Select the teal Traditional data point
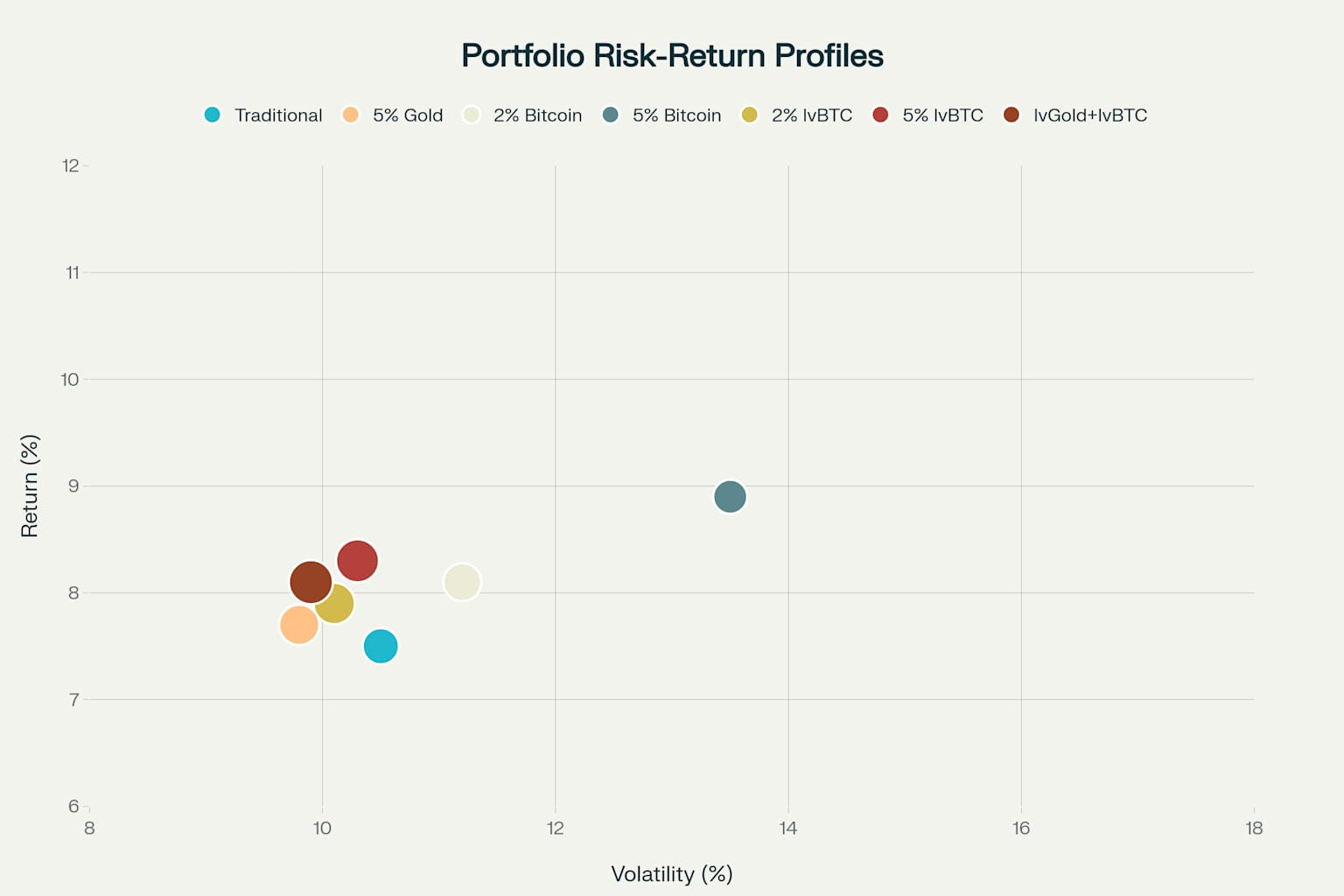This screenshot has height=896, width=1344. coord(381,647)
